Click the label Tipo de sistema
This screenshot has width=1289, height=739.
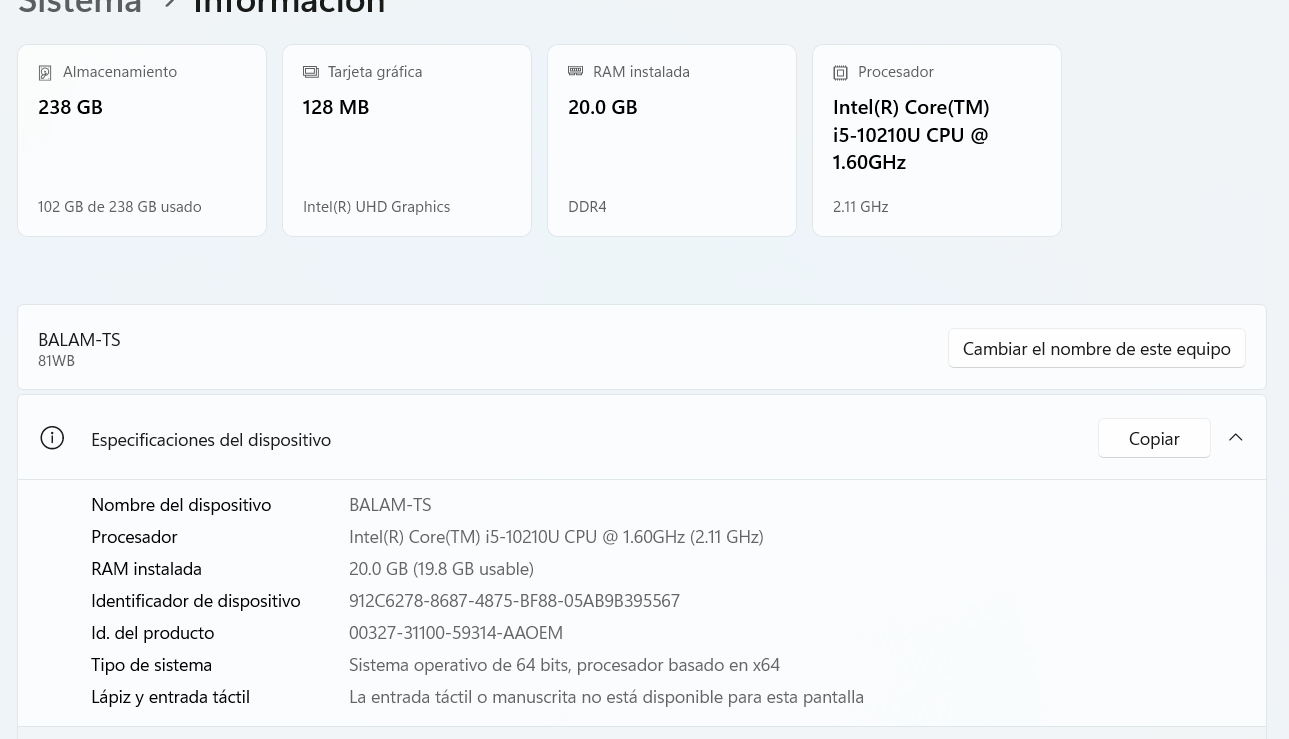152,665
